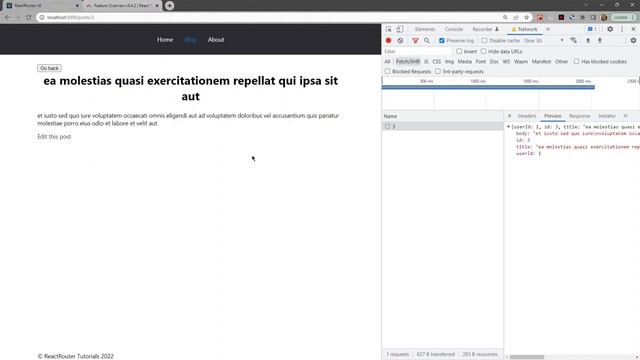Go to the About nav link
Screen dimensions: 640x360
pos(216,40)
